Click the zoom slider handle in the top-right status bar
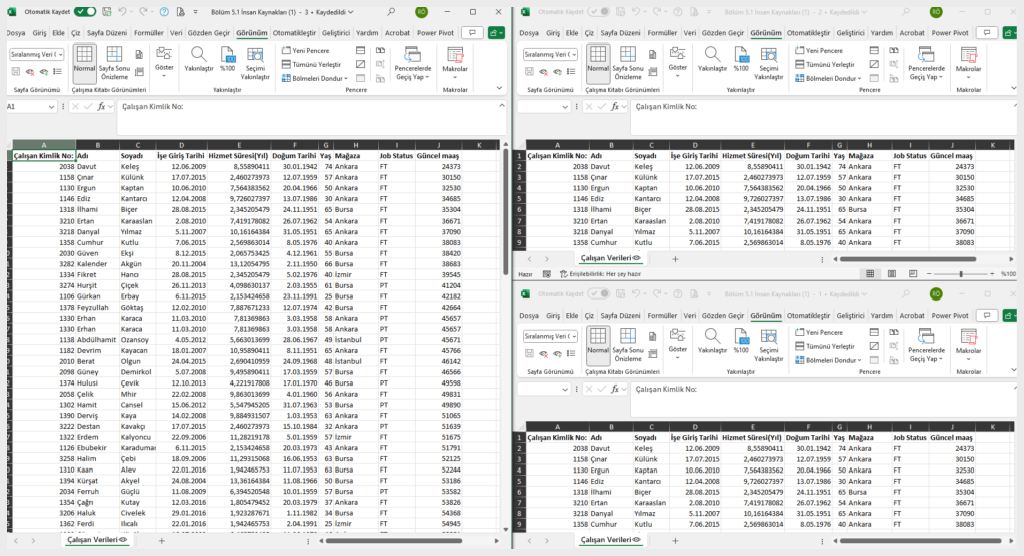Image resolution: width=1024 pixels, height=556 pixels. tap(961, 274)
